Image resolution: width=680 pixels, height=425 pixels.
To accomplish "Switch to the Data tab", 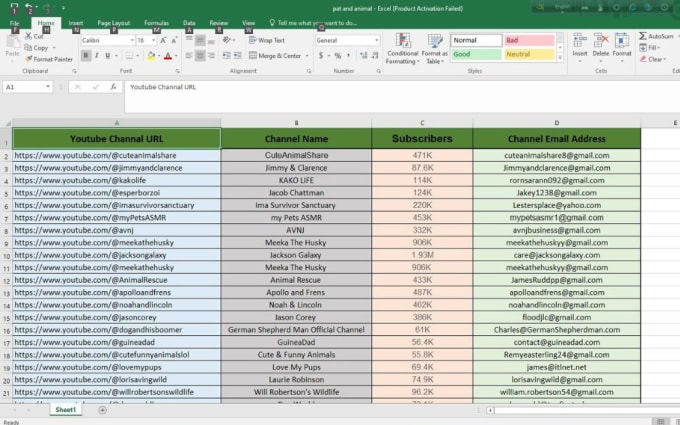I will [189, 23].
